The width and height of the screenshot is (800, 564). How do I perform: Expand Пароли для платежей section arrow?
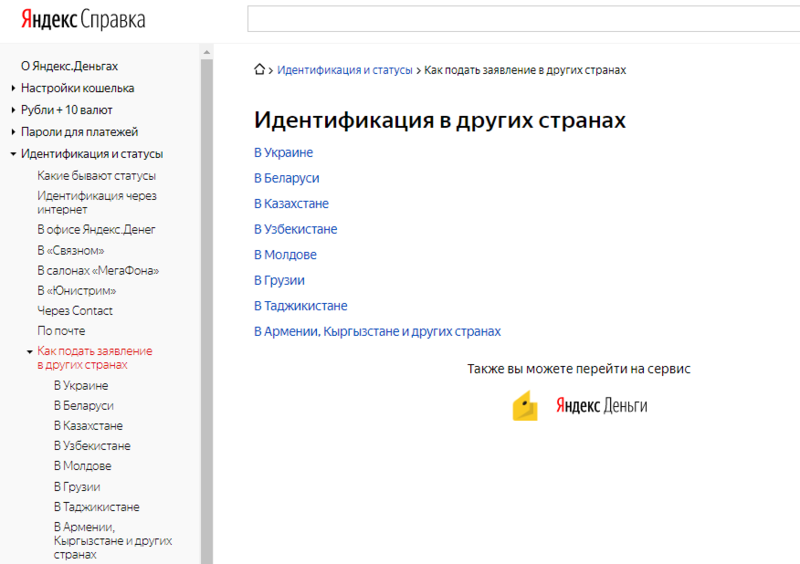(13, 132)
